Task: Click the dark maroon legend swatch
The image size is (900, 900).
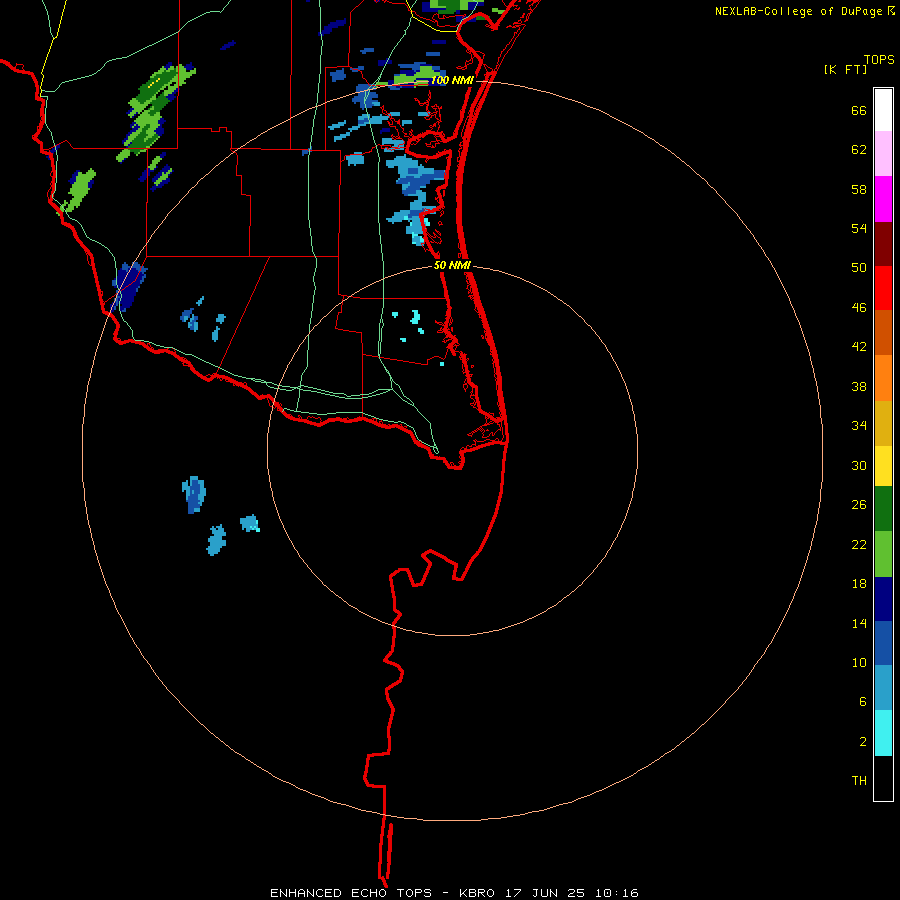Action: coord(883,243)
